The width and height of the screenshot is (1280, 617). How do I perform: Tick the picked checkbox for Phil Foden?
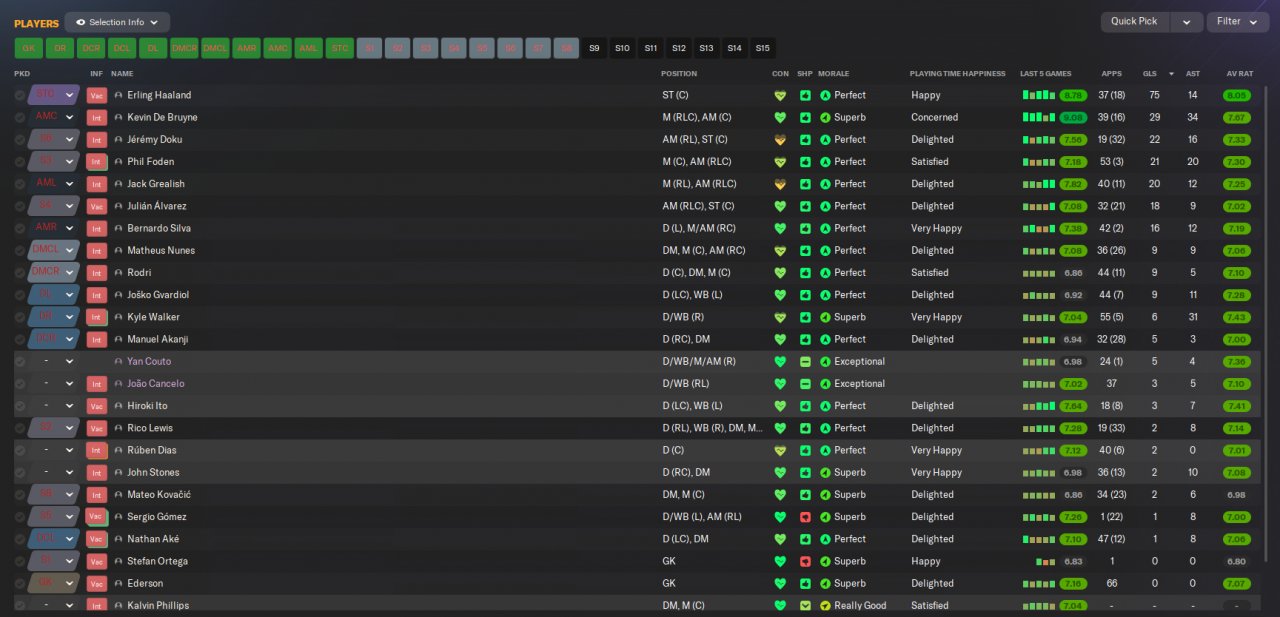point(20,162)
